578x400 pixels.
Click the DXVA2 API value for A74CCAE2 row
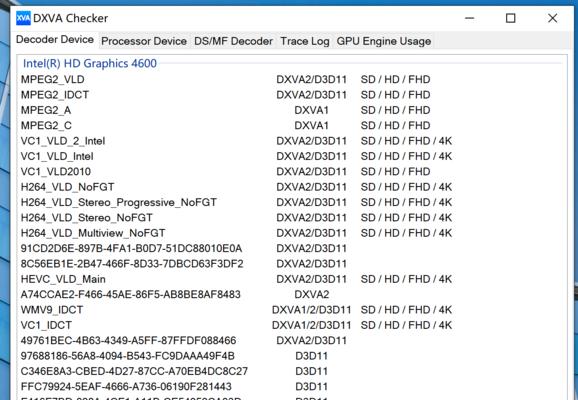pyautogui.click(x=312, y=295)
